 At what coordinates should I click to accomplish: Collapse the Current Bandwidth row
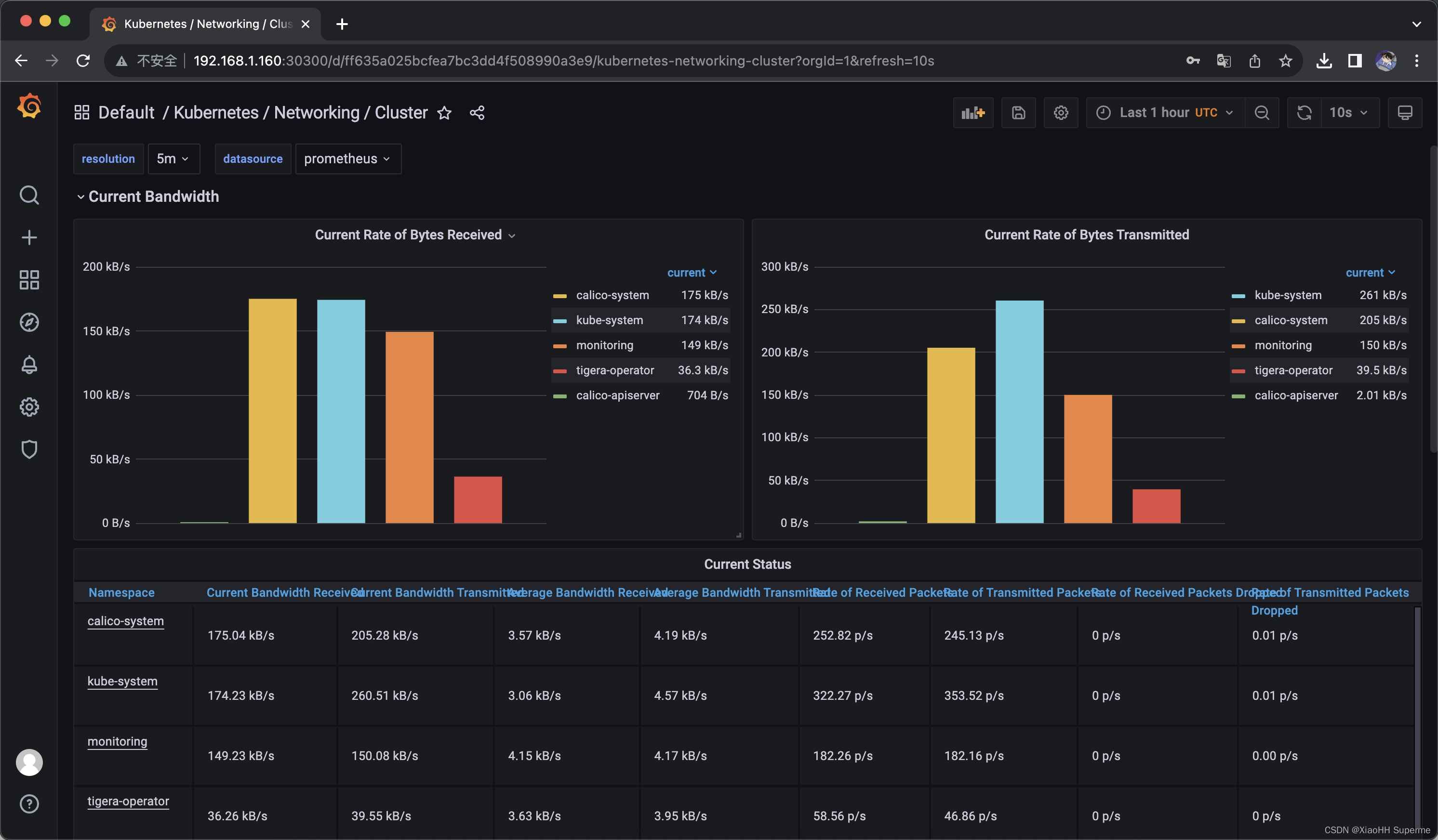pyautogui.click(x=147, y=196)
